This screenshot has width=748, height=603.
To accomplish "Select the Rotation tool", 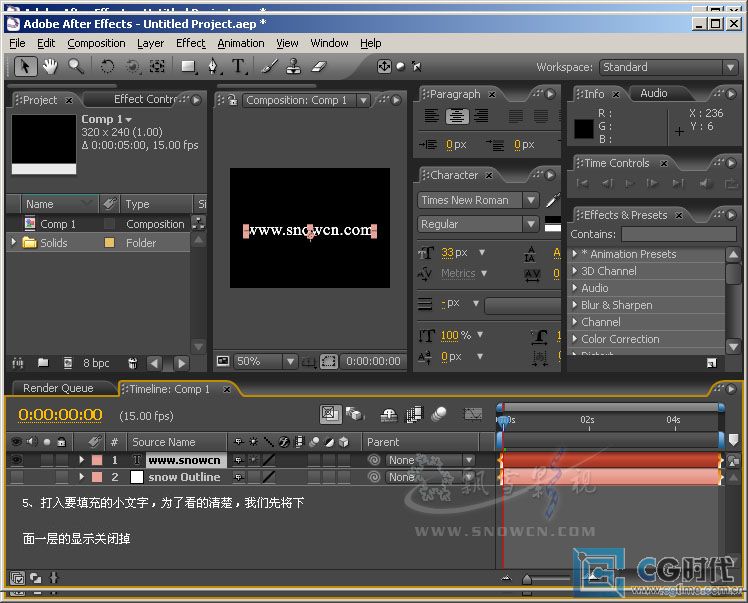I will coord(107,66).
